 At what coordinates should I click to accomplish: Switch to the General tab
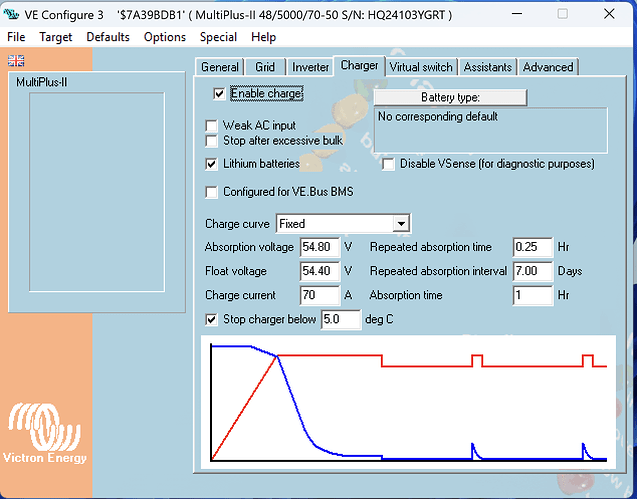(220, 67)
